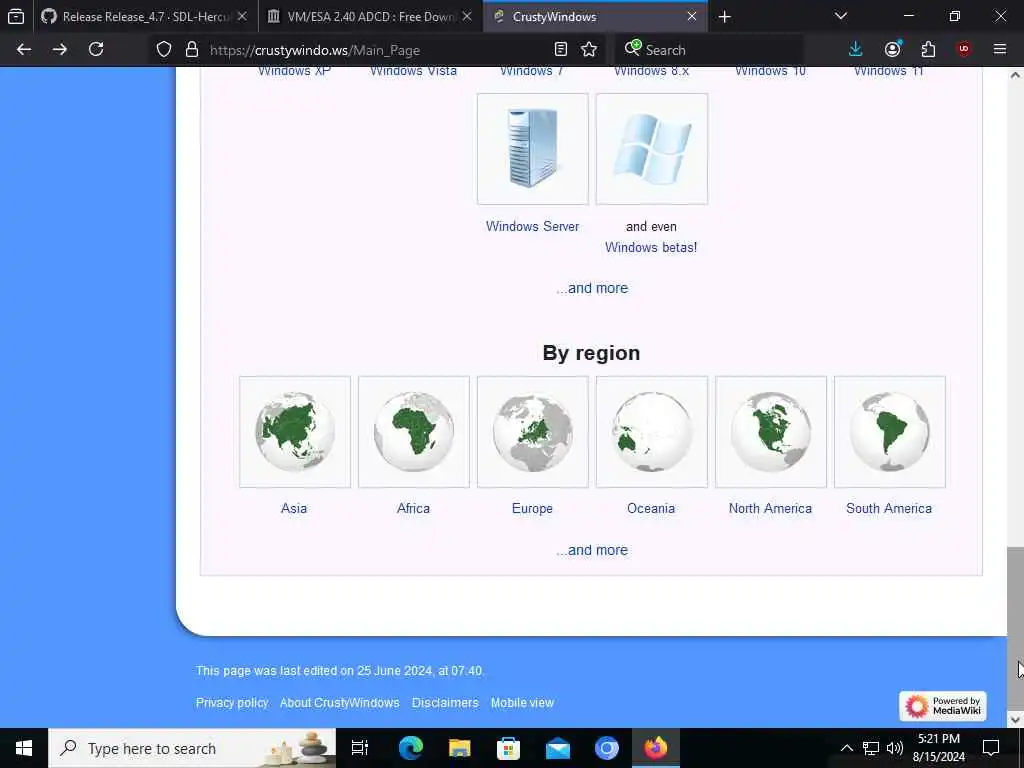Go forward with the browser forward arrow
Screen dimensions: 1024x768
coord(60,50)
